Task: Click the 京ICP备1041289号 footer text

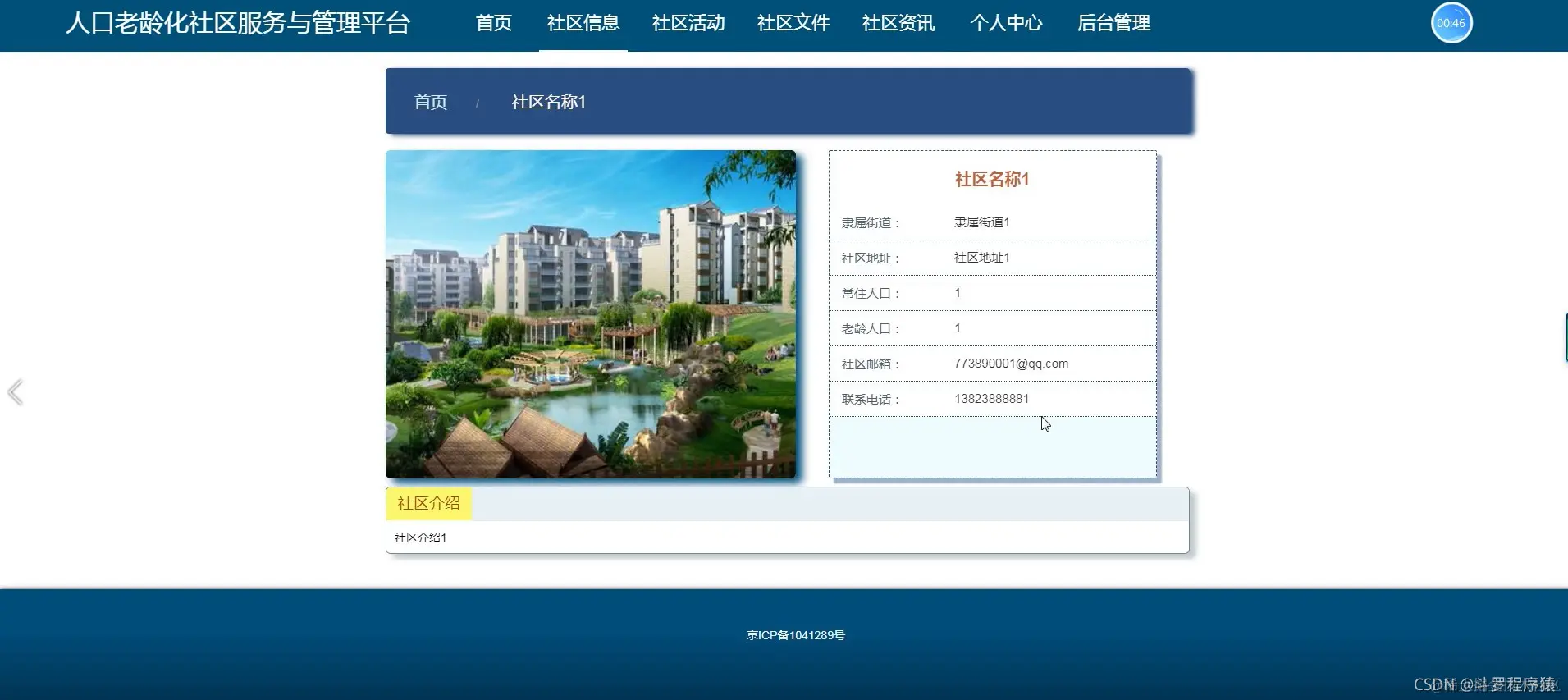Action: click(796, 635)
